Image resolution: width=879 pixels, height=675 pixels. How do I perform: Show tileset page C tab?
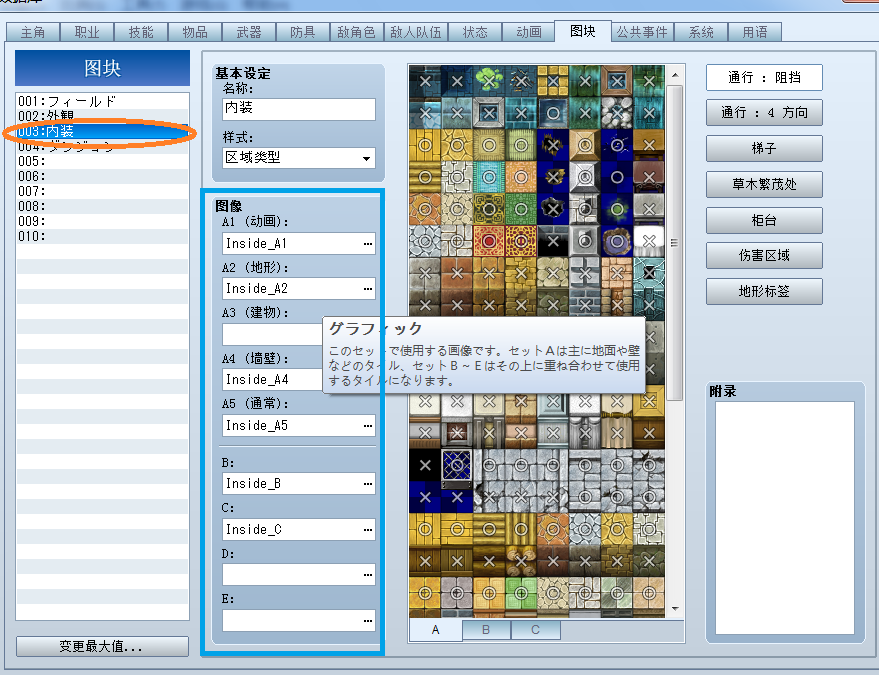535,630
